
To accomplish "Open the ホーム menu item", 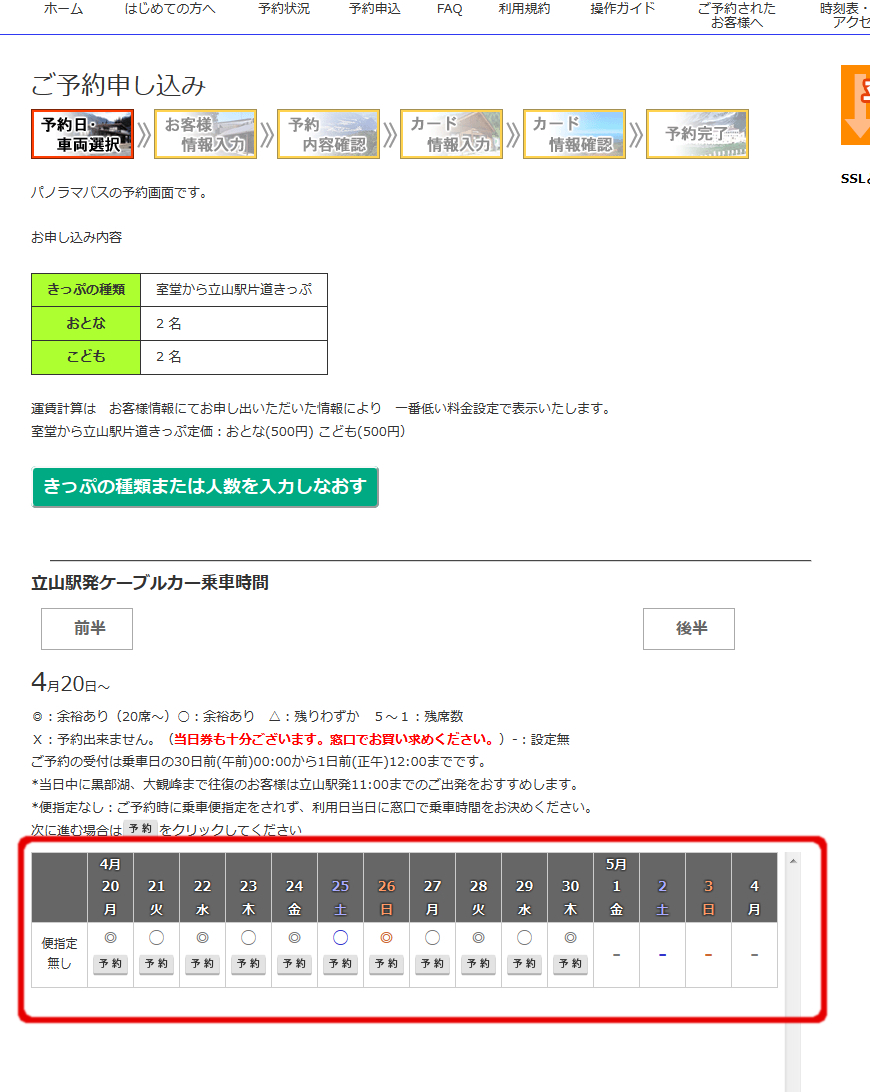I will point(63,9).
